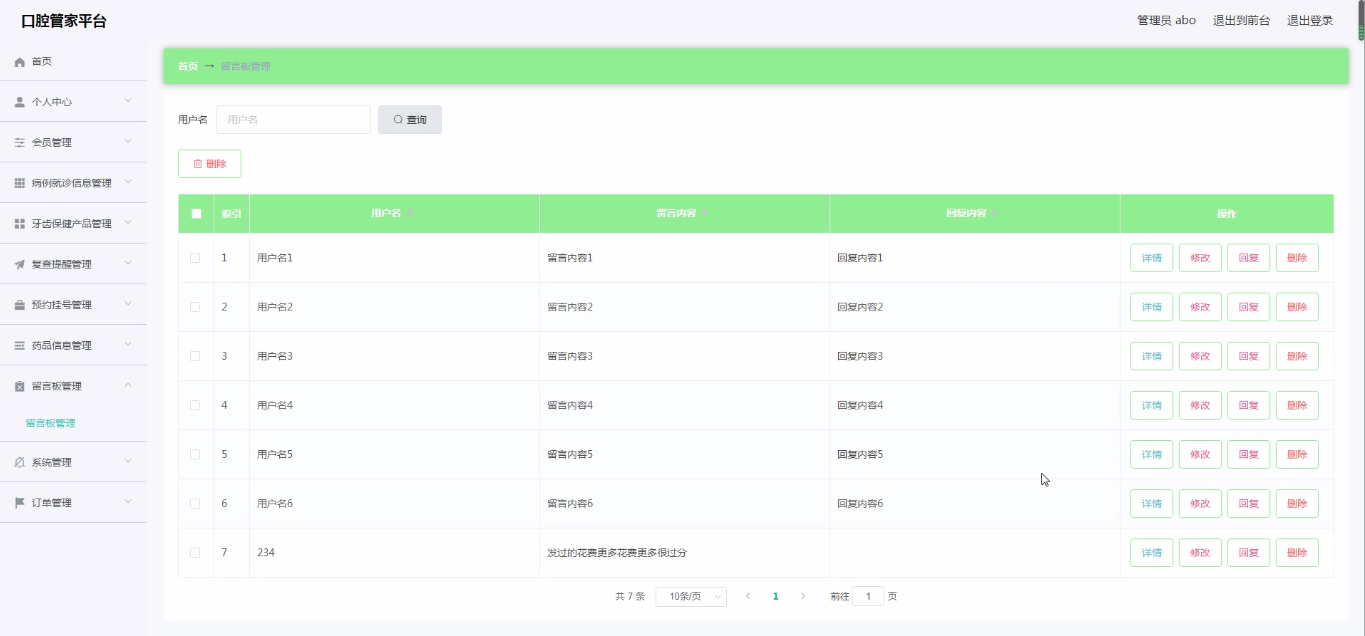Open the 留言板管理 submenu item
Viewport: 1365px width, 636px height.
(x=50, y=423)
